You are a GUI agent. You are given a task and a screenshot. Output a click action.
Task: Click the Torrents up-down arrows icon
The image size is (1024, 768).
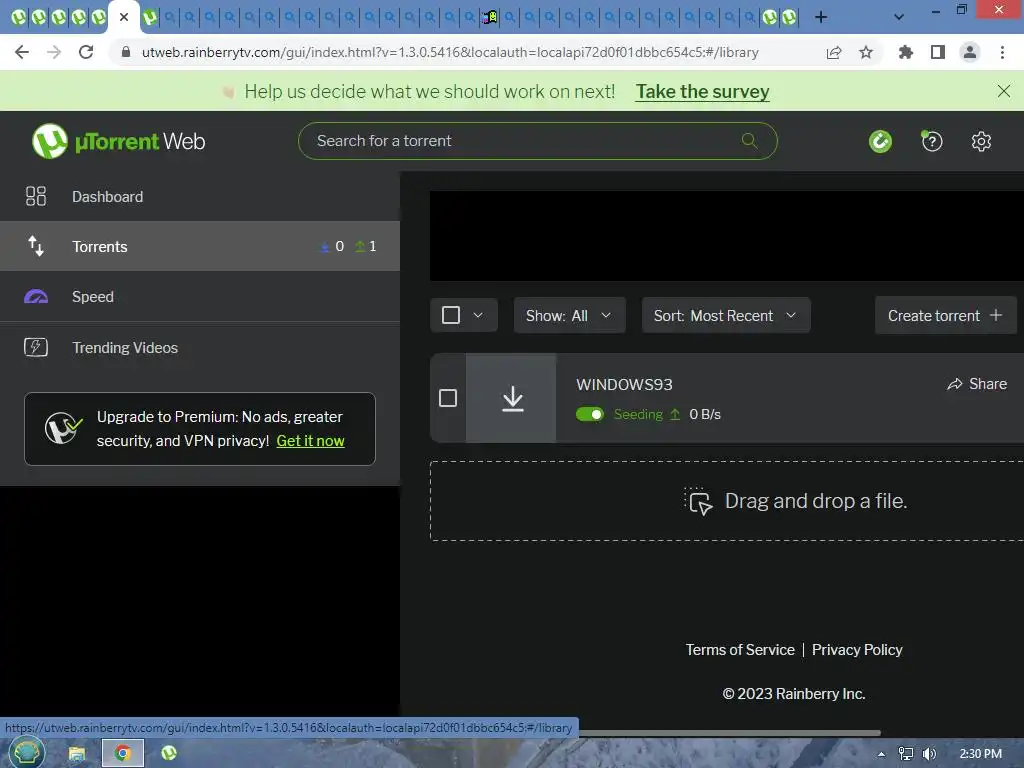[36, 246]
